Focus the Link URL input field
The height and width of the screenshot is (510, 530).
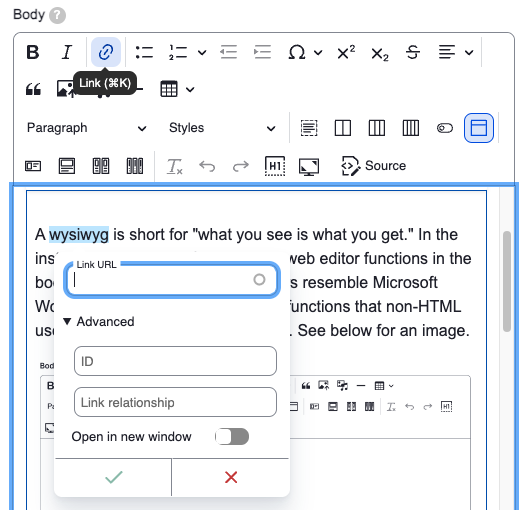(x=172, y=280)
